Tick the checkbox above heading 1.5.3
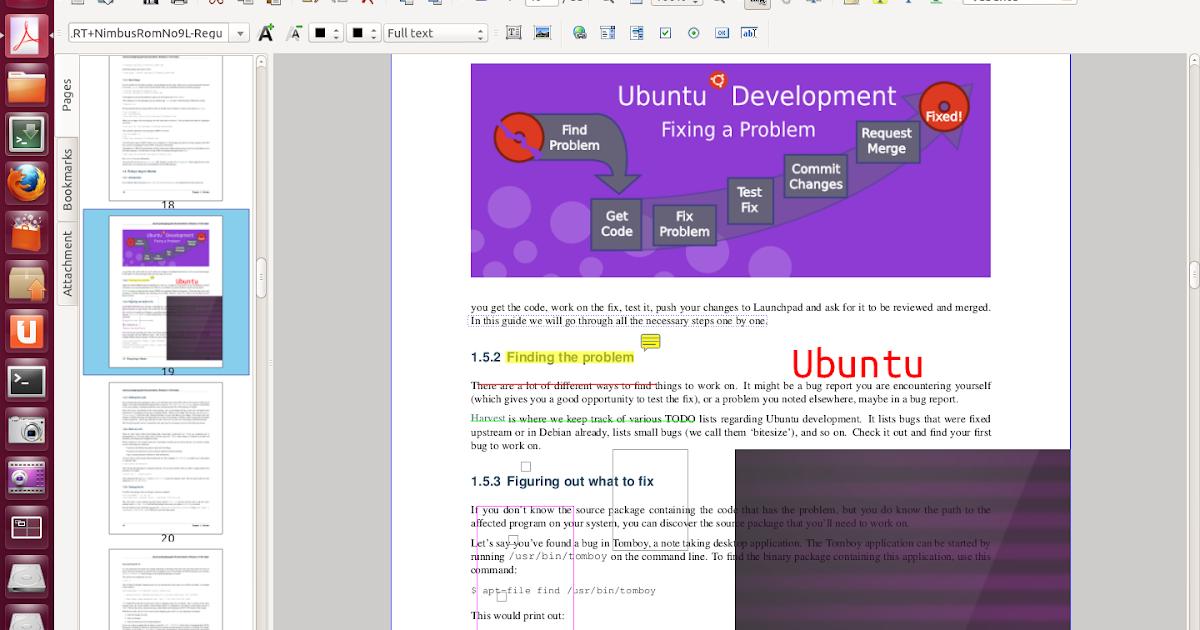Image resolution: width=1200 pixels, height=630 pixels. (526, 466)
